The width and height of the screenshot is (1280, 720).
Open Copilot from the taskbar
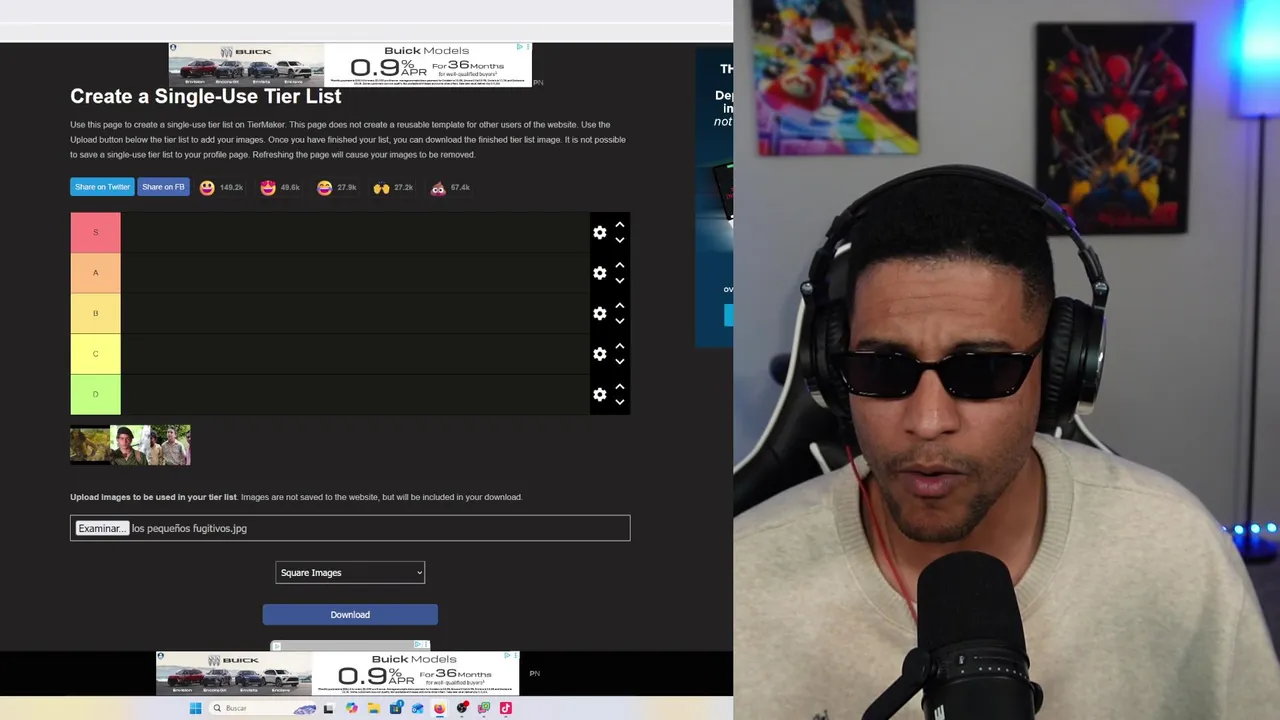coord(351,708)
